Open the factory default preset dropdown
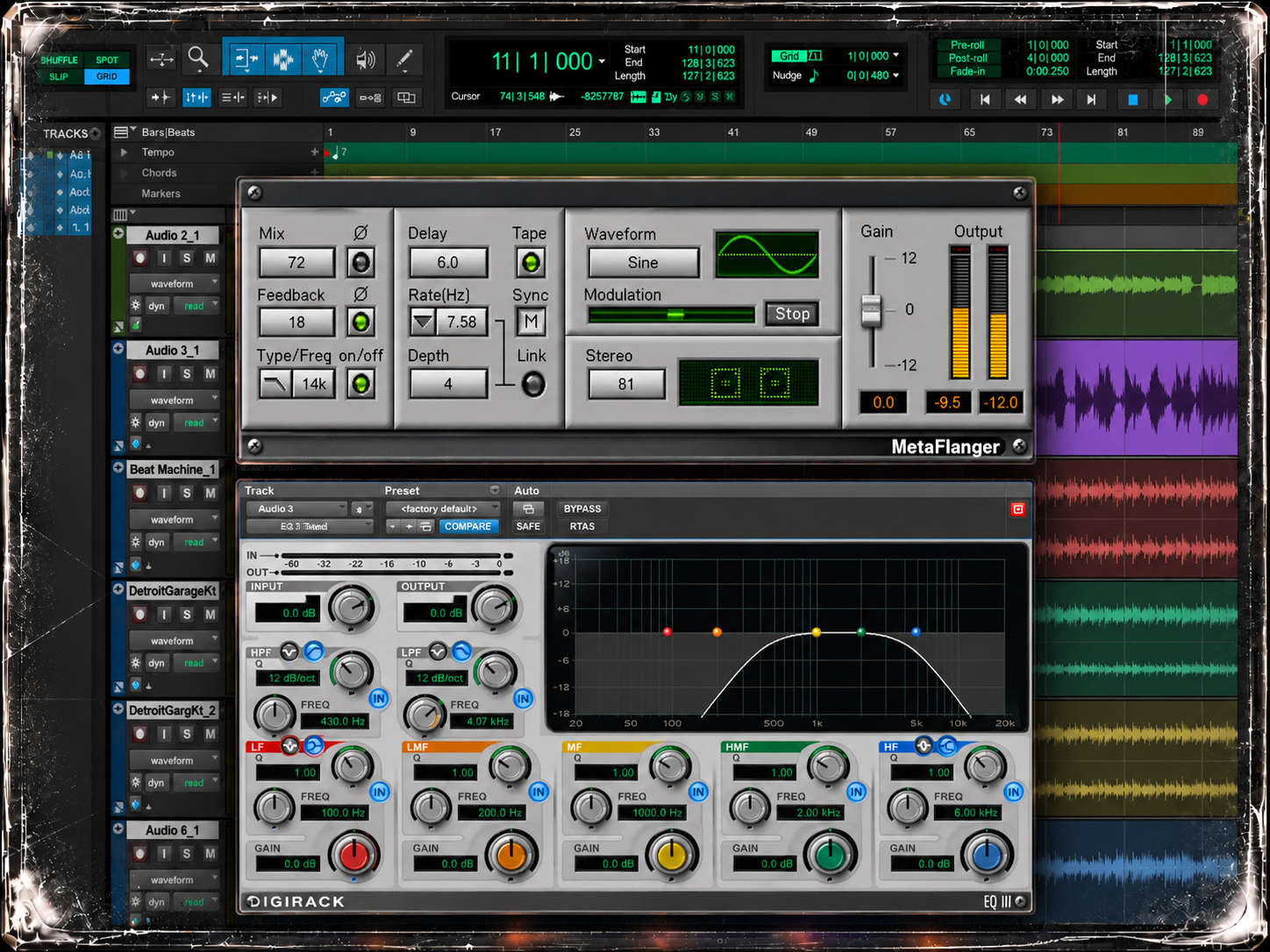 point(443,508)
